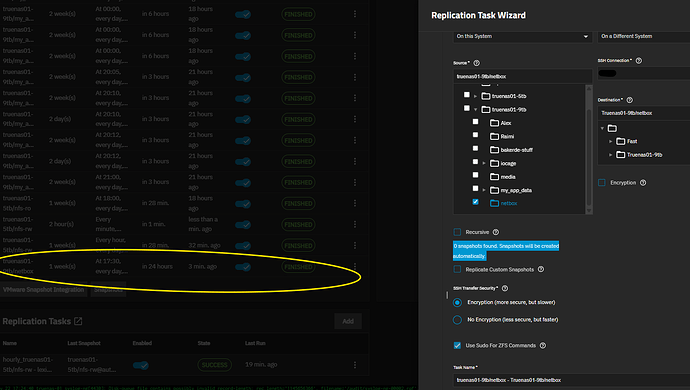Expand the Fast destination node
Screen dimensions: 690x390
point(610,141)
